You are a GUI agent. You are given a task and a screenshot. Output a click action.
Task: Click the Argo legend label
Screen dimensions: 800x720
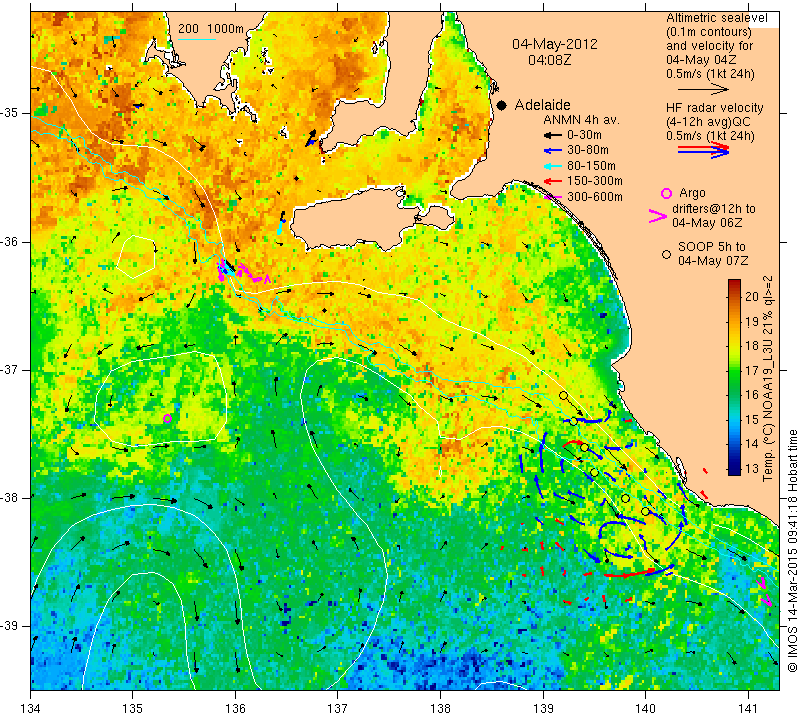[x=692, y=193]
